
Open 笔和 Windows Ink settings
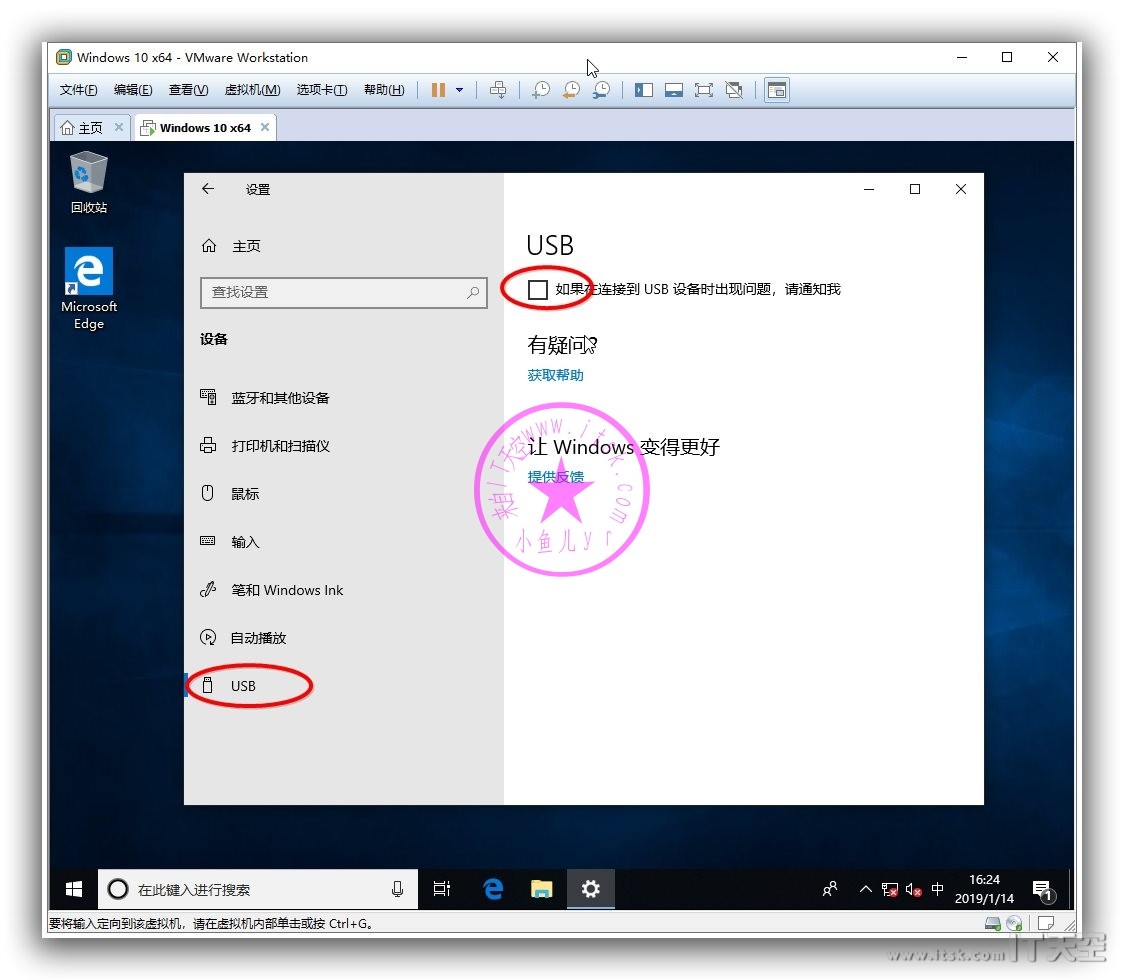pos(344,590)
